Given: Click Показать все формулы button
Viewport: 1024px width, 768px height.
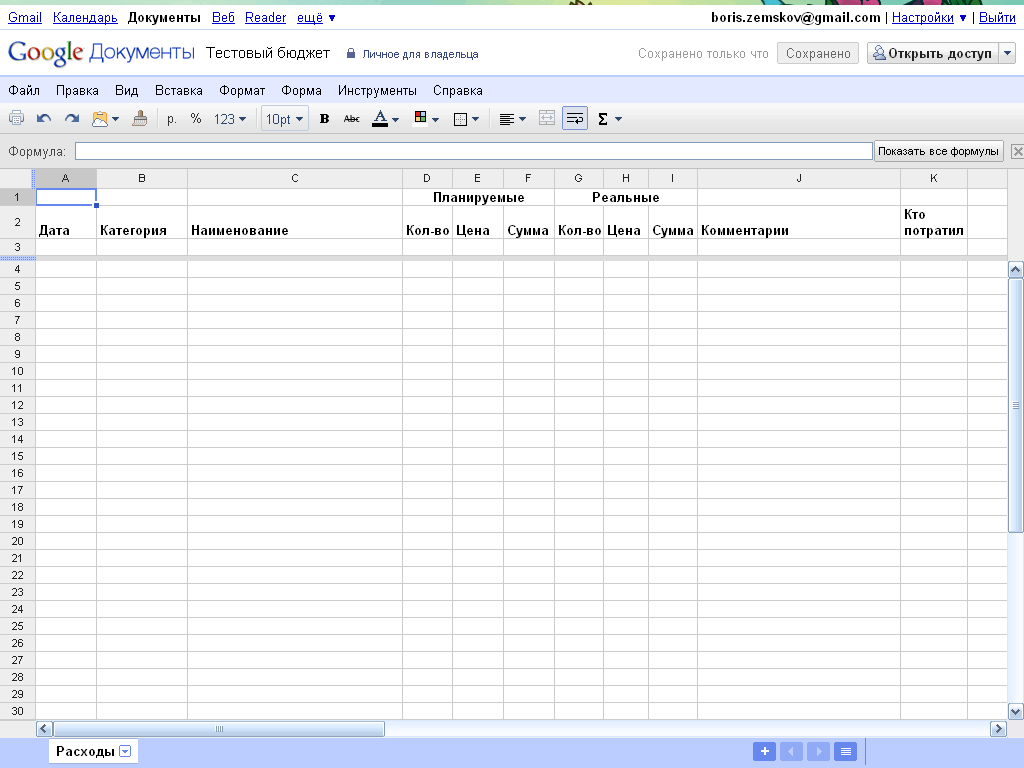Looking at the screenshot, I should [x=938, y=151].
